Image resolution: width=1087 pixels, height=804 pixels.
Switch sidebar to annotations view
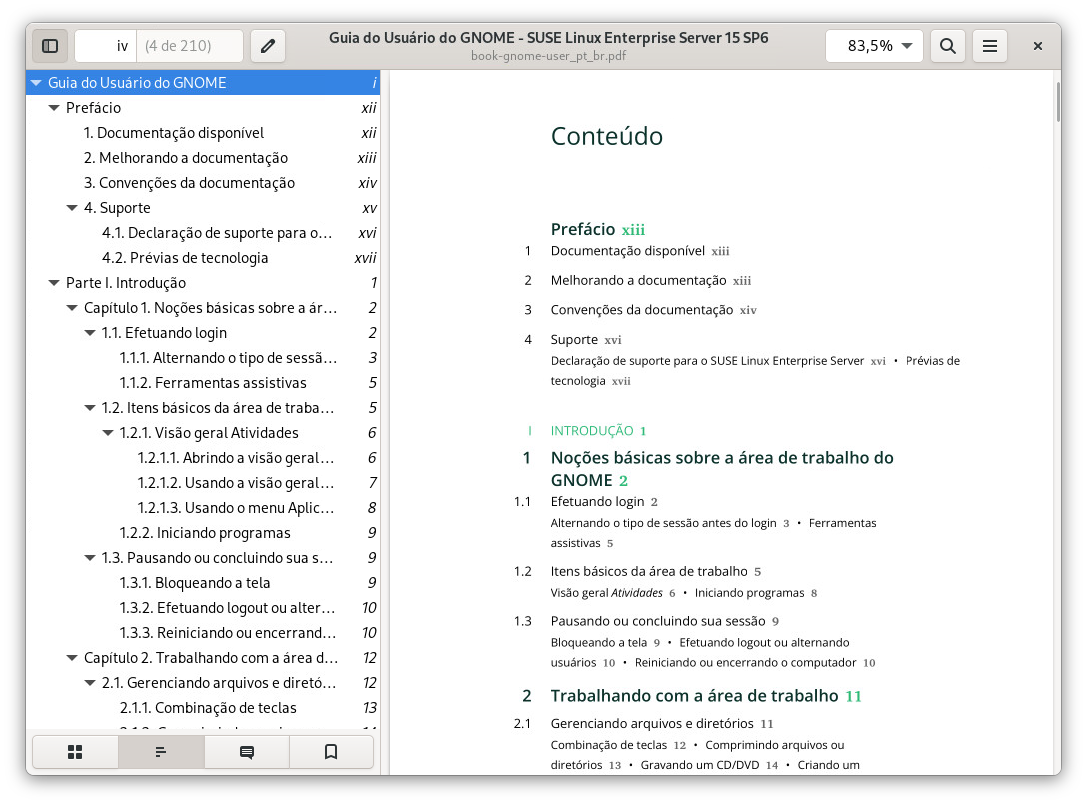coord(246,752)
